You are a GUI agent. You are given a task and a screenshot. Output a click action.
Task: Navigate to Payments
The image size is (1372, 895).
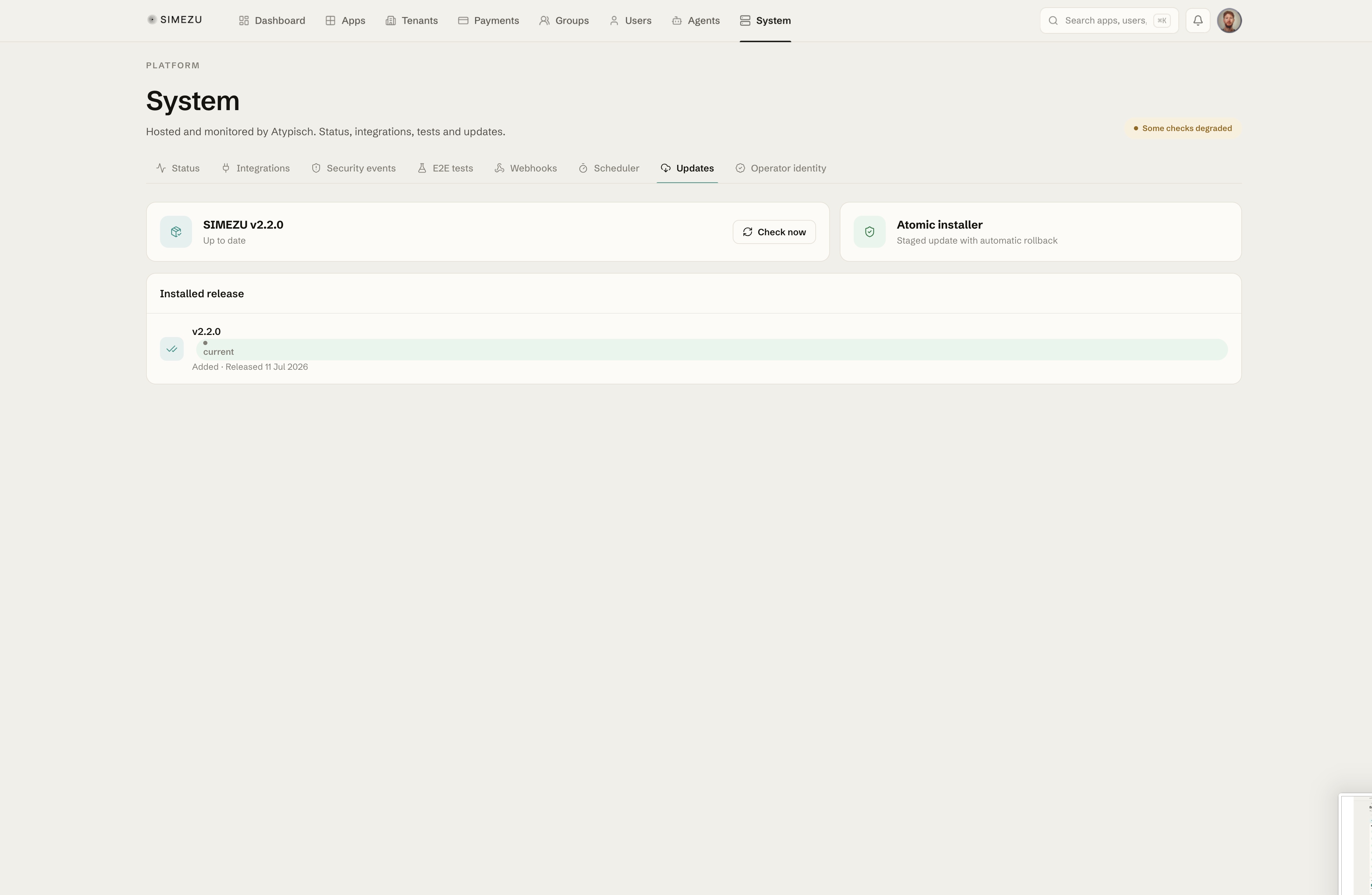click(488, 21)
